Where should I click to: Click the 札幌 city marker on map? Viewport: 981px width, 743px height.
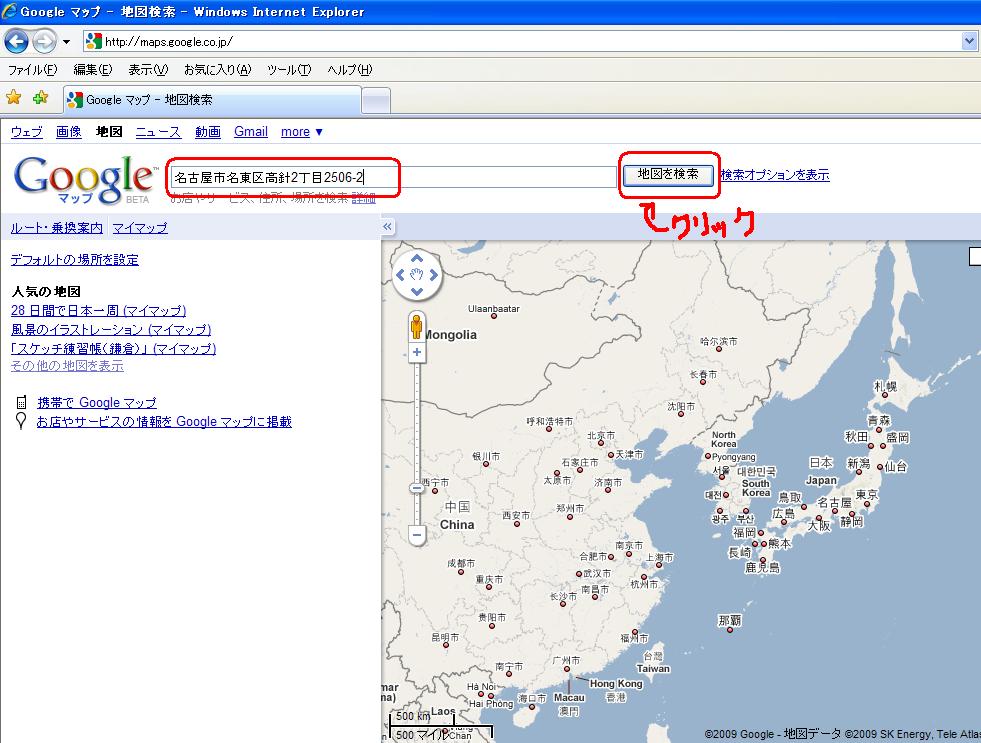click(885, 395)
